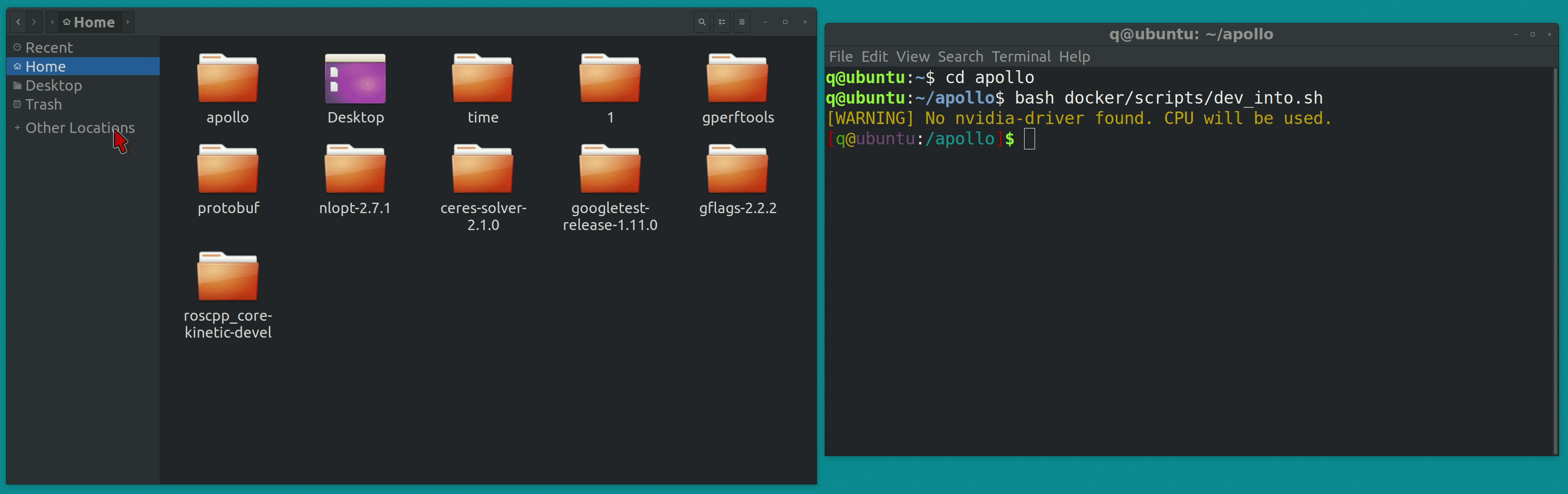Toggle list/grid view in file manager

[722, 22]
